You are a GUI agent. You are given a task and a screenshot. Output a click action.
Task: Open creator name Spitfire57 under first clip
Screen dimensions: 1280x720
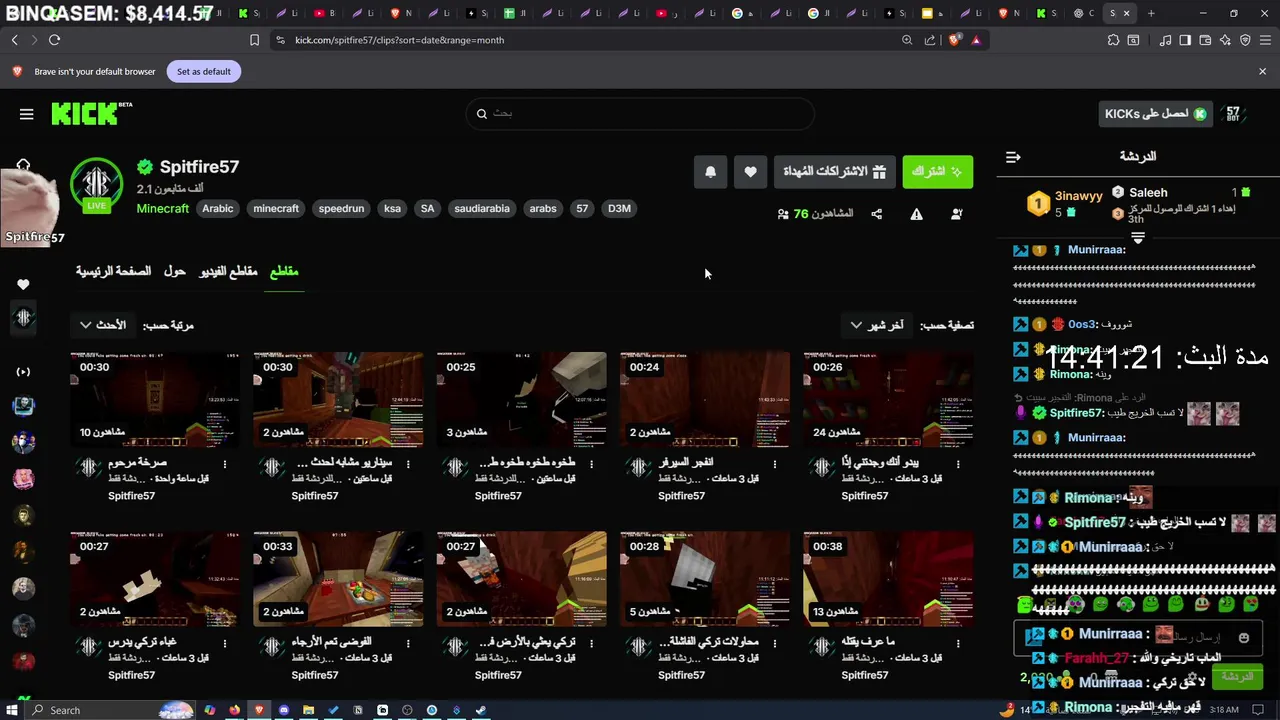(131, 496)
